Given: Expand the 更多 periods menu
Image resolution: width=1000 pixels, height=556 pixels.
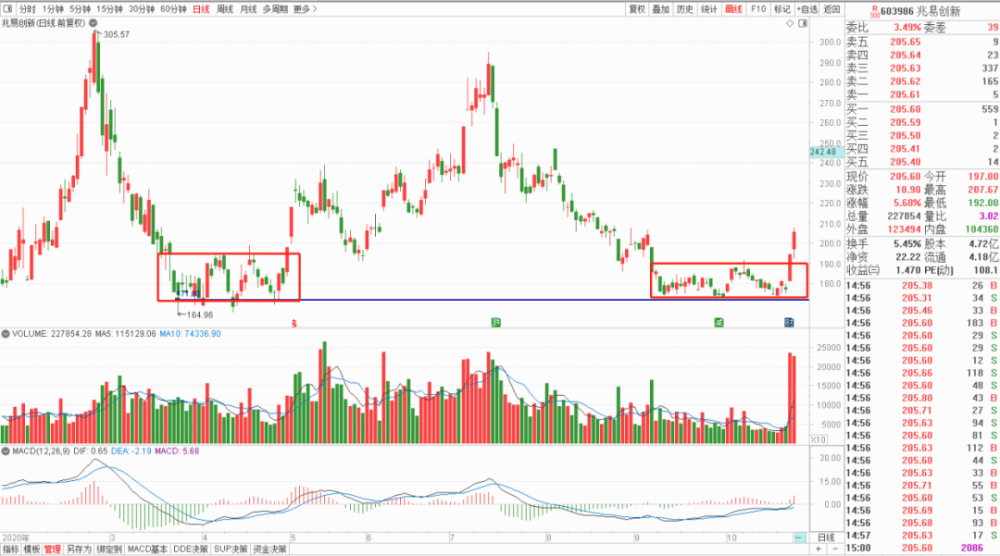Looking at the screenshot, I should coord(305,9).
